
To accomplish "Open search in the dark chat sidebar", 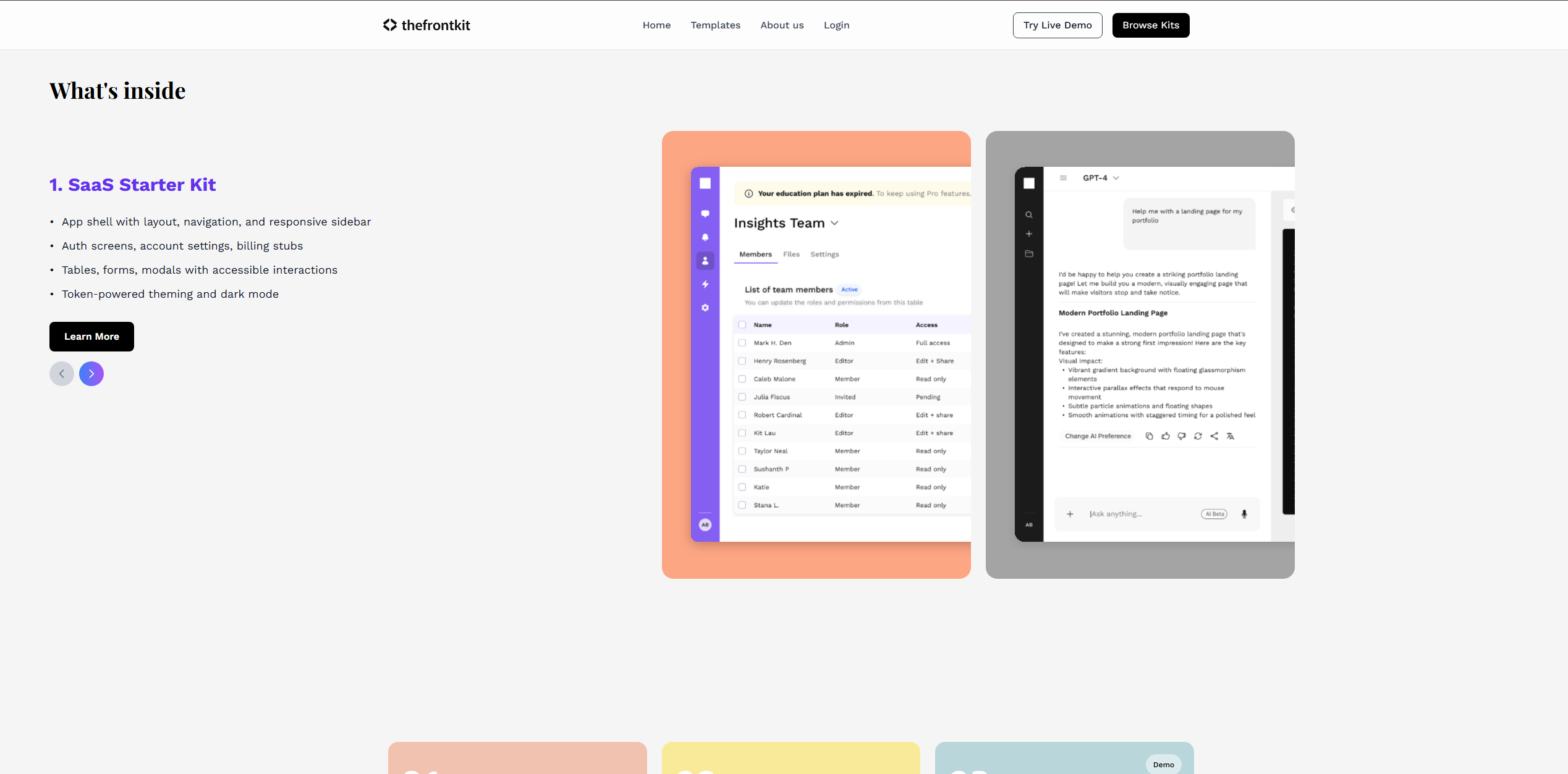I will (1029, 214).
